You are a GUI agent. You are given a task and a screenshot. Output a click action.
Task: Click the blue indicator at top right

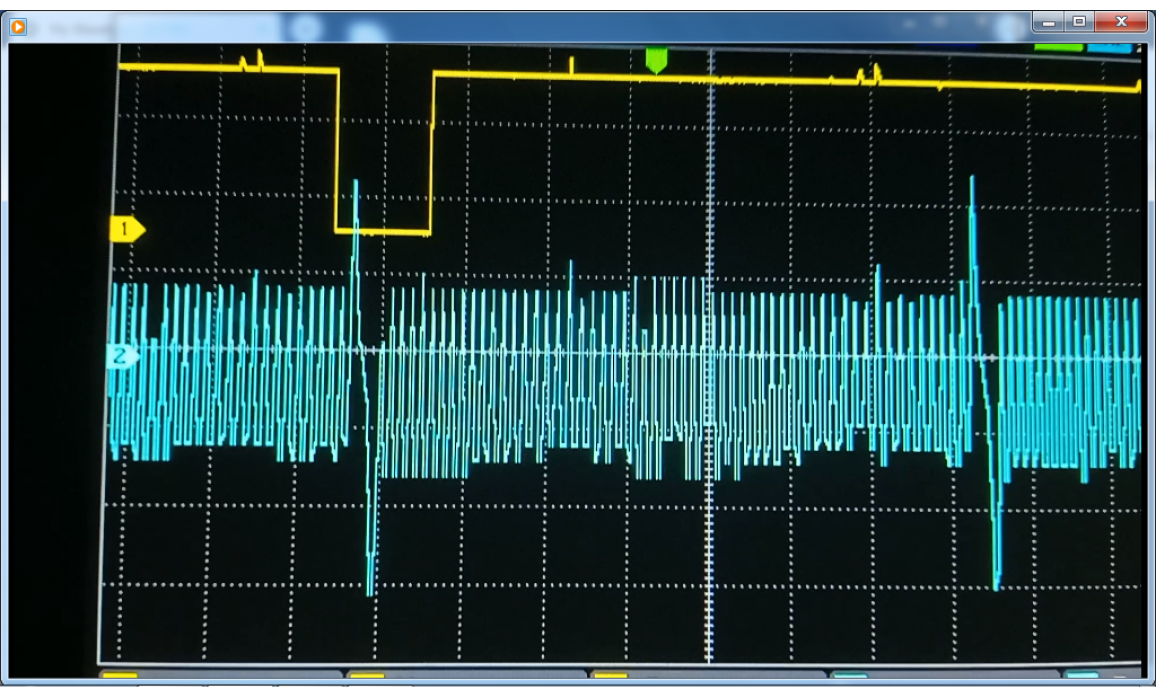1110,47
